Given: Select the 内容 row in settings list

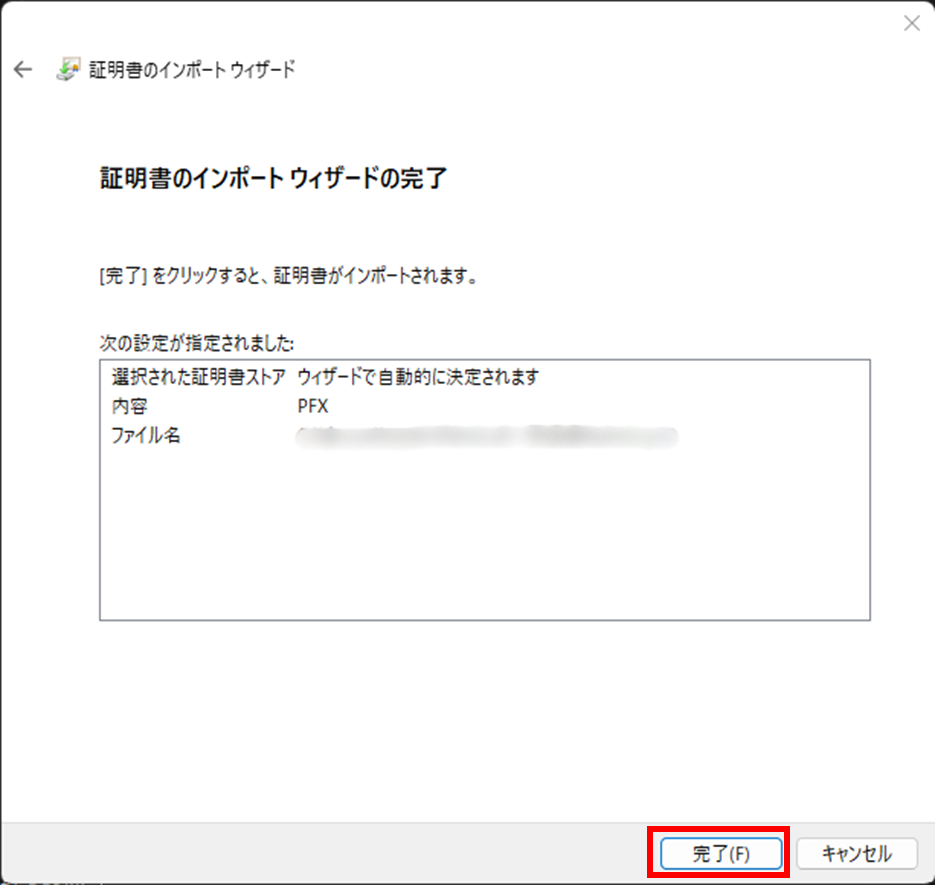Looking at the screenshot, I should tap(130, 406).
